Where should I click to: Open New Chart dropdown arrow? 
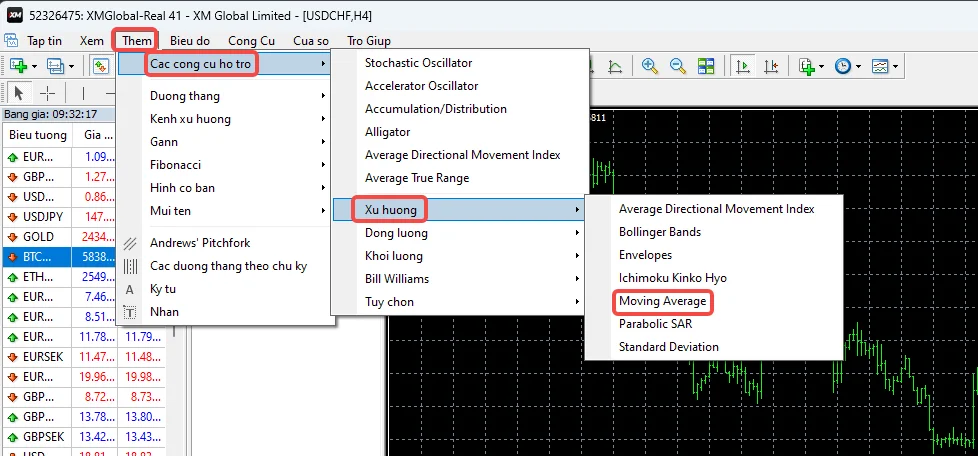34,67
